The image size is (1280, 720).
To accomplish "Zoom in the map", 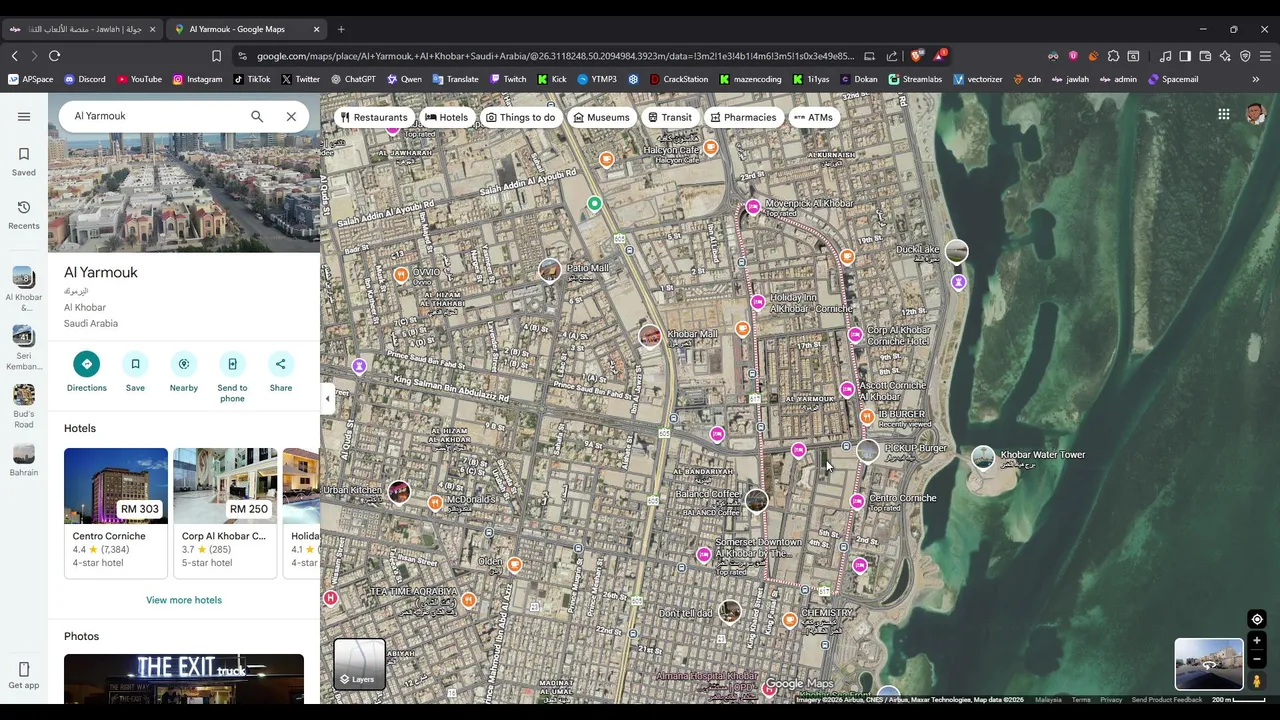I will pos(1257,641).
